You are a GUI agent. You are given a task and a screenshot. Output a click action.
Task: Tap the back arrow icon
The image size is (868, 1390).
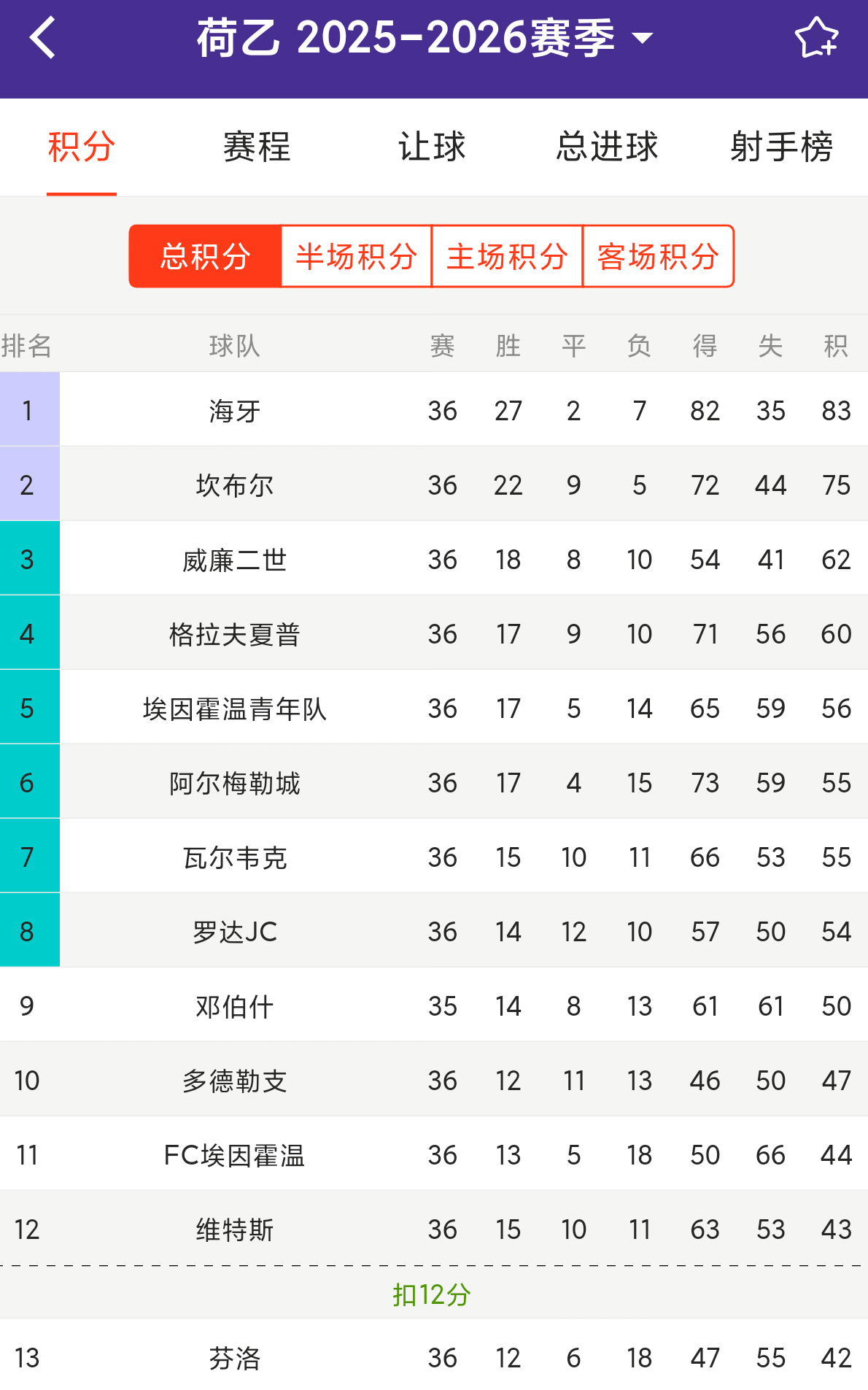(42, 38)
